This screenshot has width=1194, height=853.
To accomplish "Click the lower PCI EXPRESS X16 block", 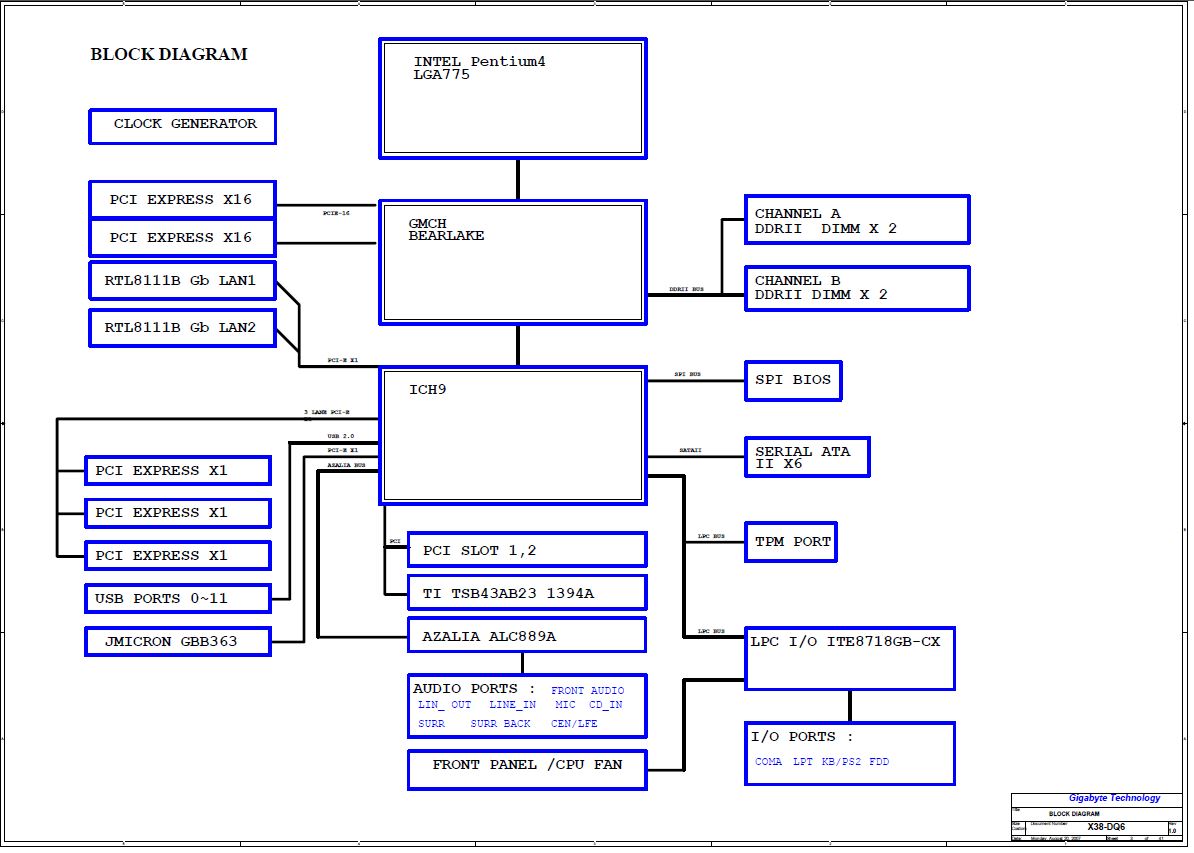I will [x=183, y=238].
